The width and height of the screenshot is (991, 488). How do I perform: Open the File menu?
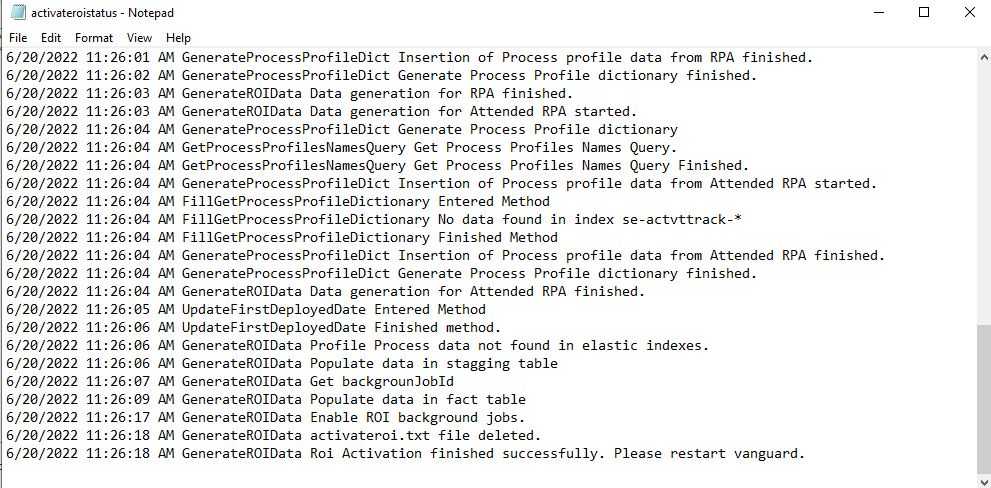pos(18,38)
